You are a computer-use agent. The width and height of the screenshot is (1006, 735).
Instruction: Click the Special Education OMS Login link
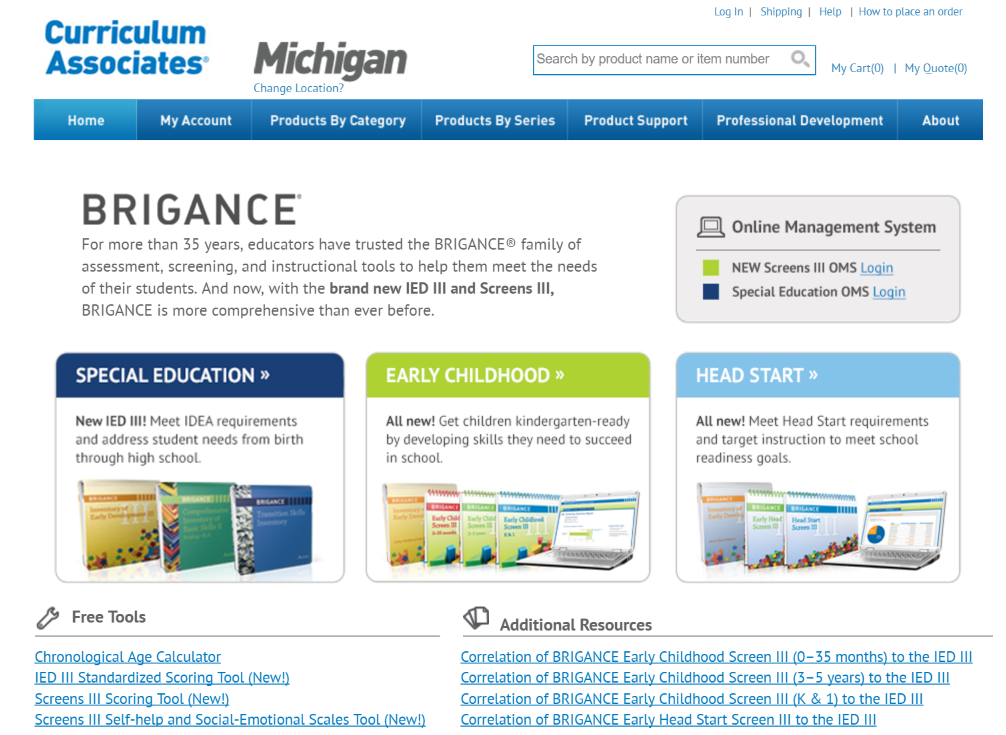pyautogui.click(x=889, y=292)
